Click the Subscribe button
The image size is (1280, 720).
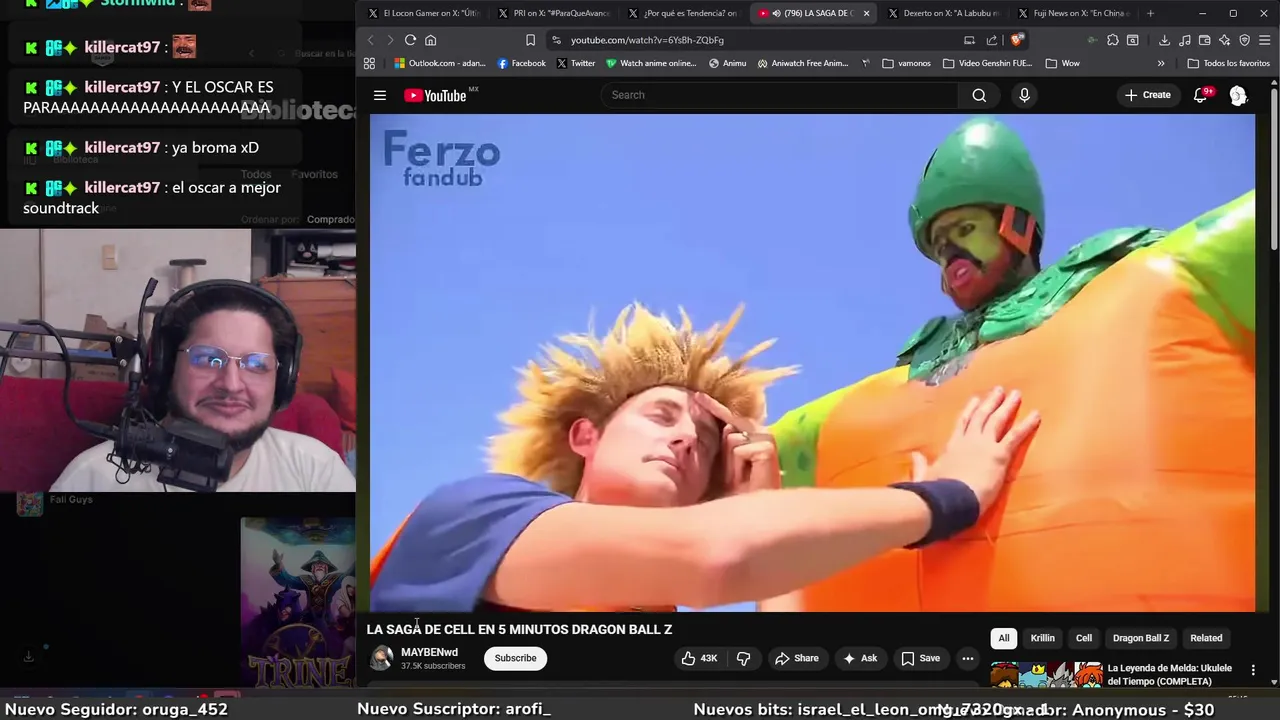pyautogui.click(x=515, y=658)
